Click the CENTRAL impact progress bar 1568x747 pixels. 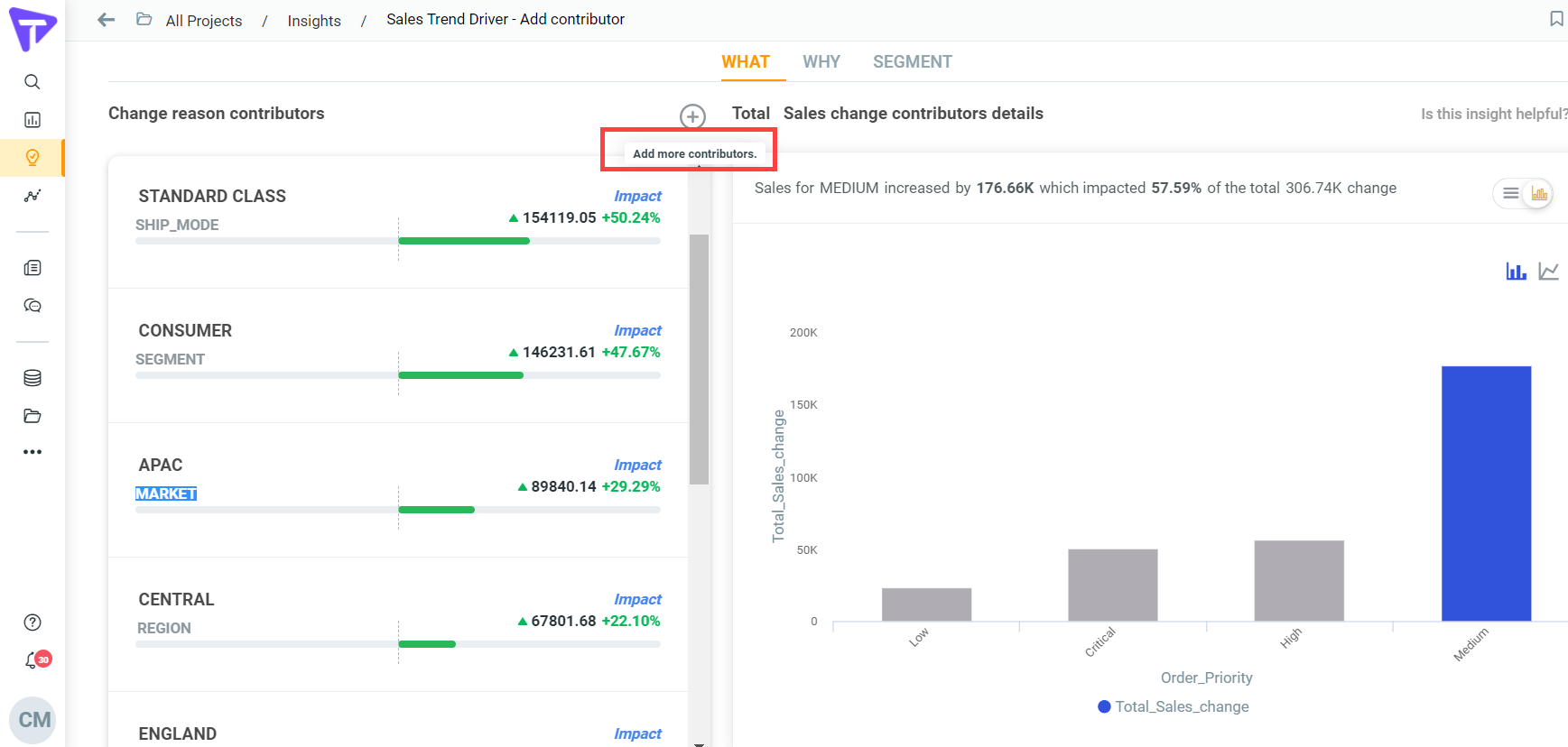[x=398, y=644]
